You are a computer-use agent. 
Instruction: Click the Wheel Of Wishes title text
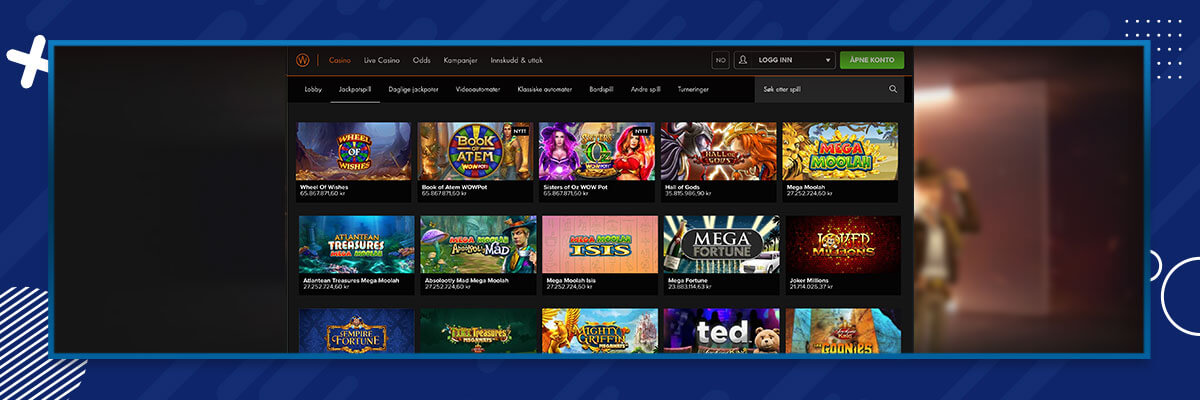(322, 187)
